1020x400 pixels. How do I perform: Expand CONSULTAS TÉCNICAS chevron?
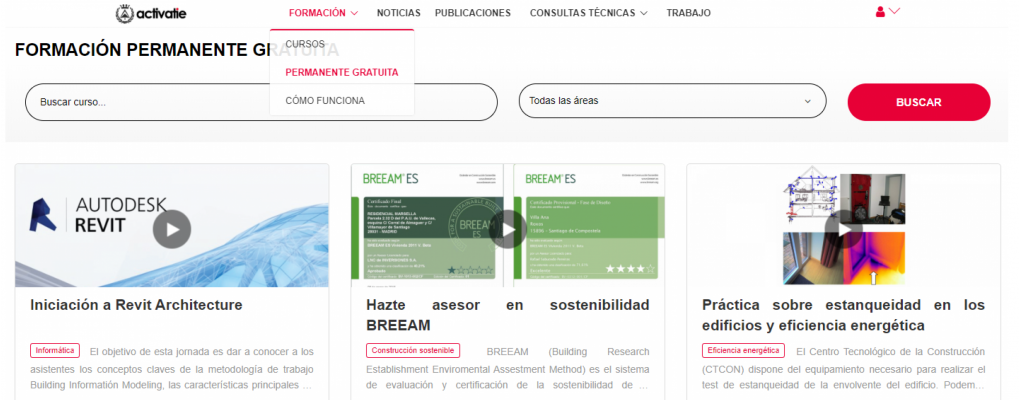click(643, 13)
